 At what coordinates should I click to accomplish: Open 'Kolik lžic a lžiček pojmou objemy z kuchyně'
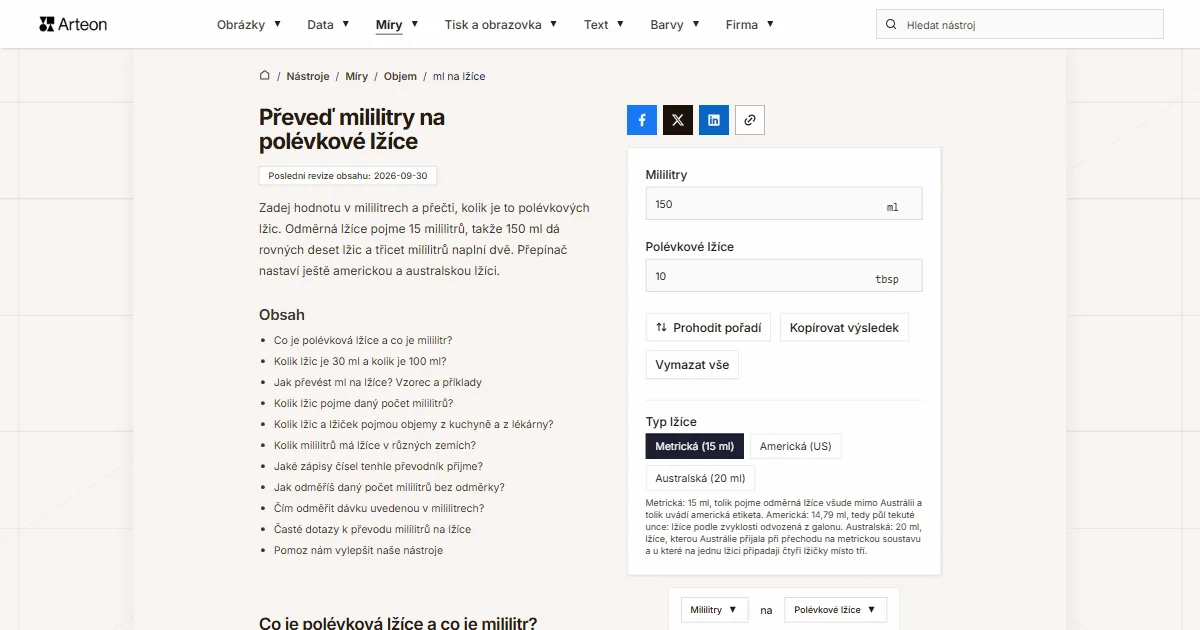[413, 424]
